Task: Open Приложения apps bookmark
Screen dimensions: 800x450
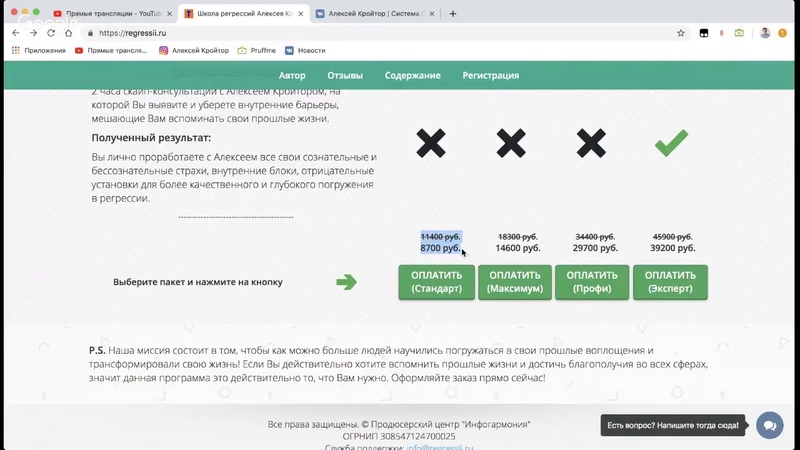Action: click(38, 50)
